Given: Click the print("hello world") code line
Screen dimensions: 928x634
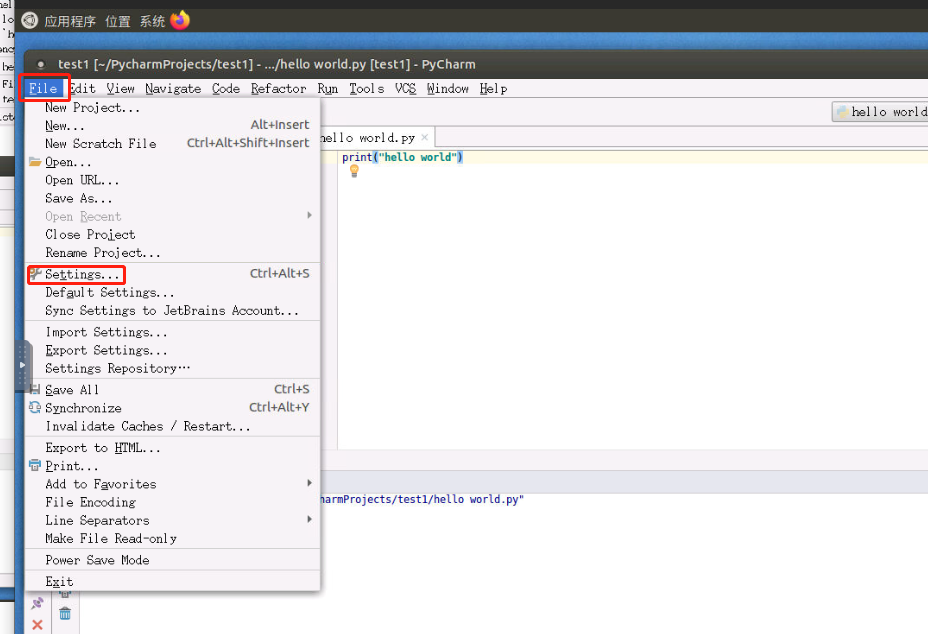Looking at the screenshot, I should coord(402,157).
